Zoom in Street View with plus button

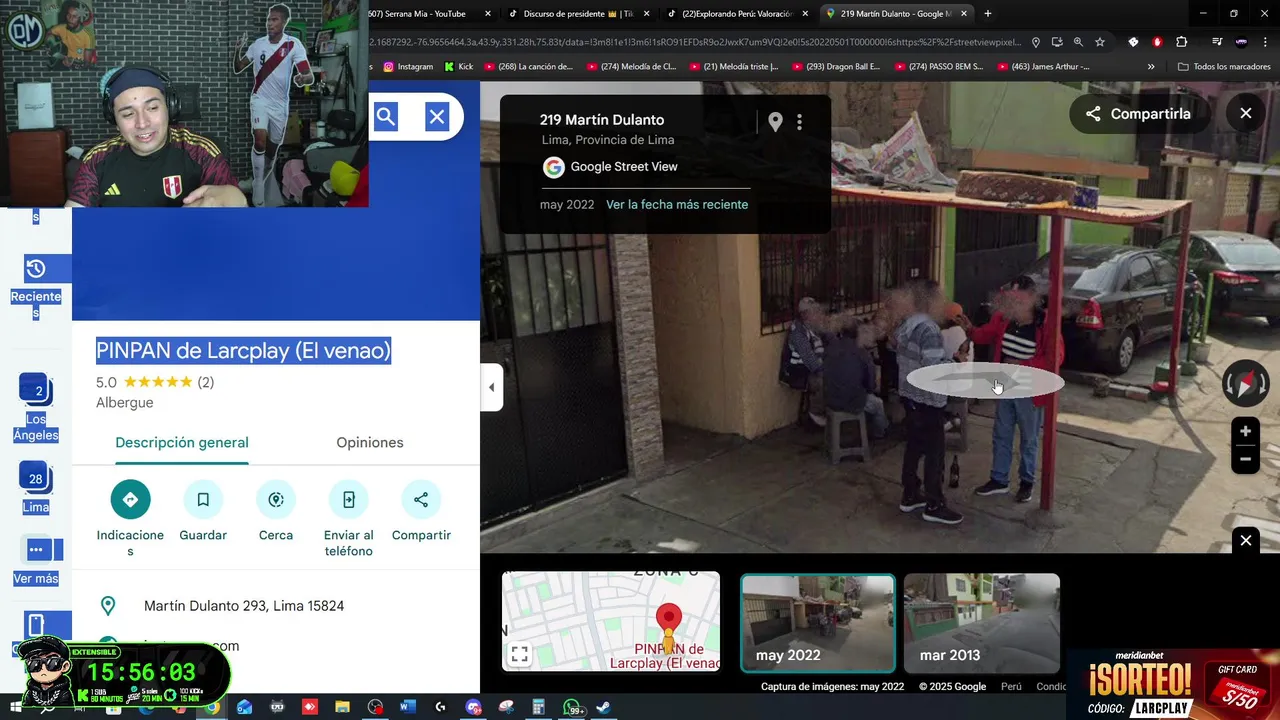point(1245,431)
